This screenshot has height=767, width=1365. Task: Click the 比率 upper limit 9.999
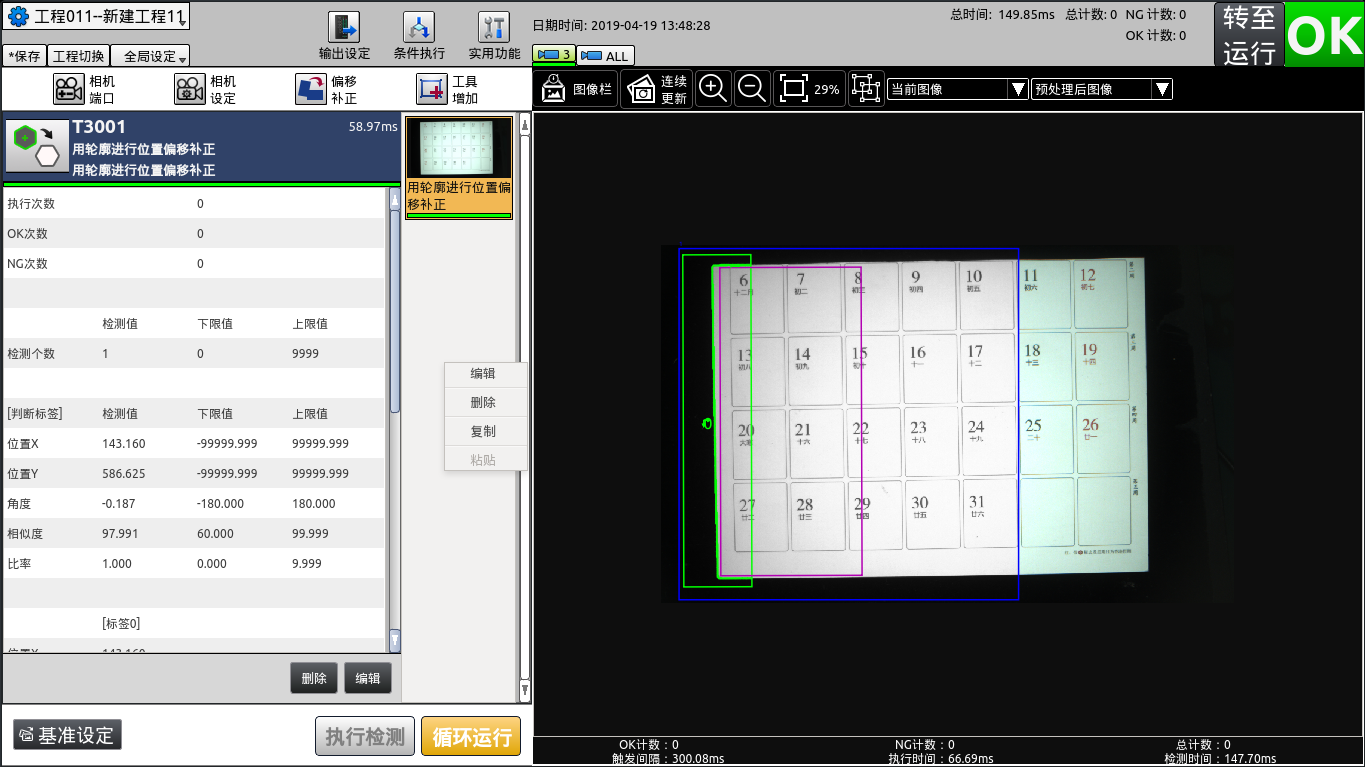(307, 564)
